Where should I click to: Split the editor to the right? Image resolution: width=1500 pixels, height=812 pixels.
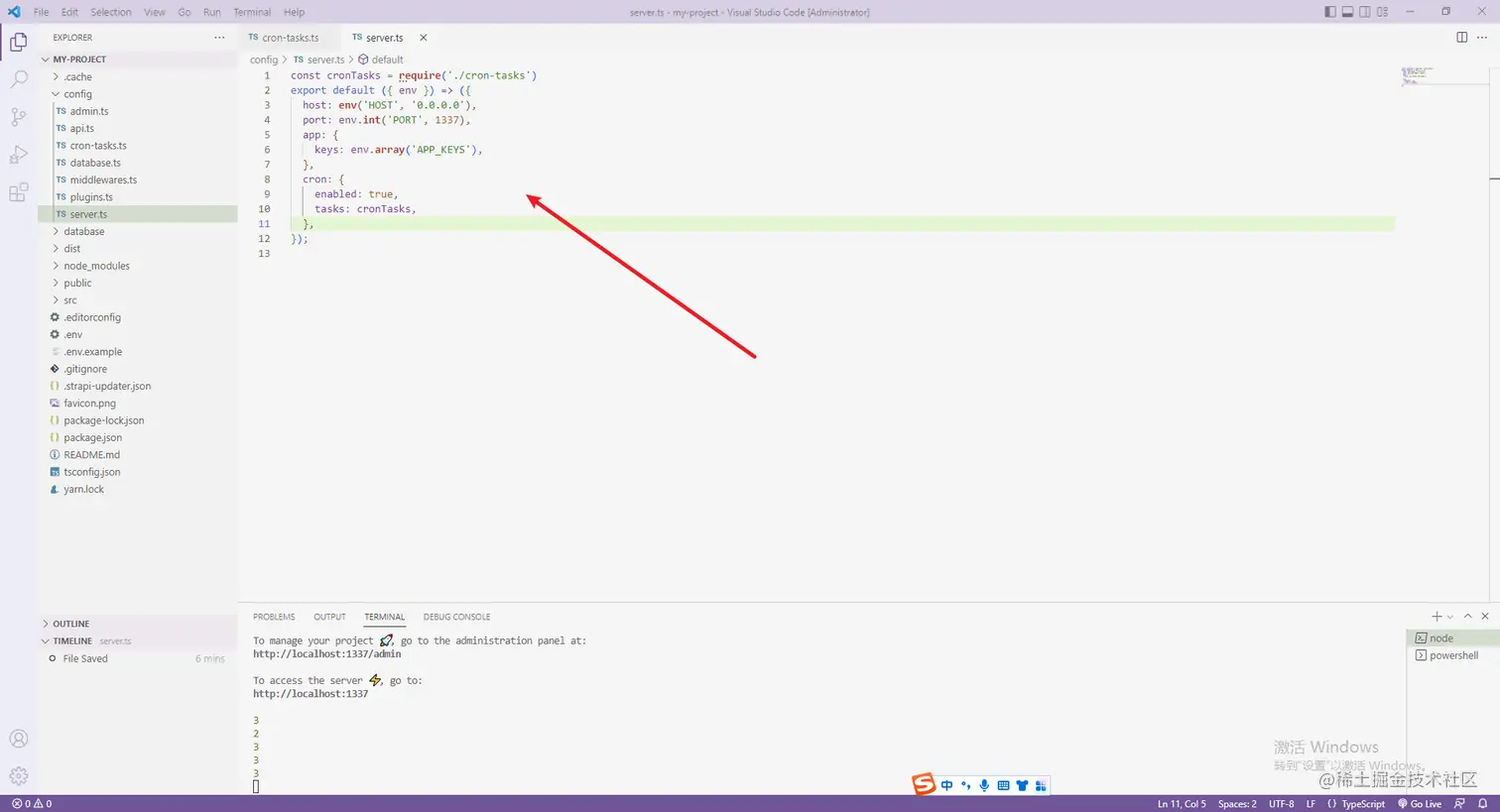pos(1461,37)
